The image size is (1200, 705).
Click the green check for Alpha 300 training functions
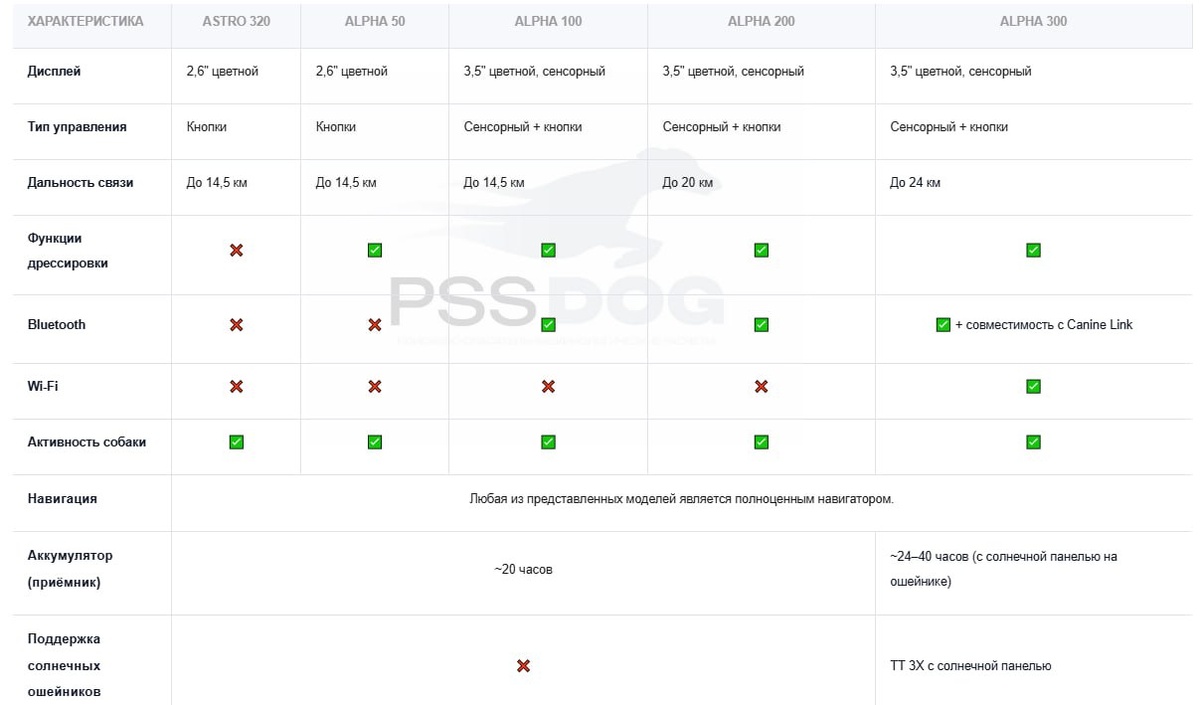click(1033, 250)
